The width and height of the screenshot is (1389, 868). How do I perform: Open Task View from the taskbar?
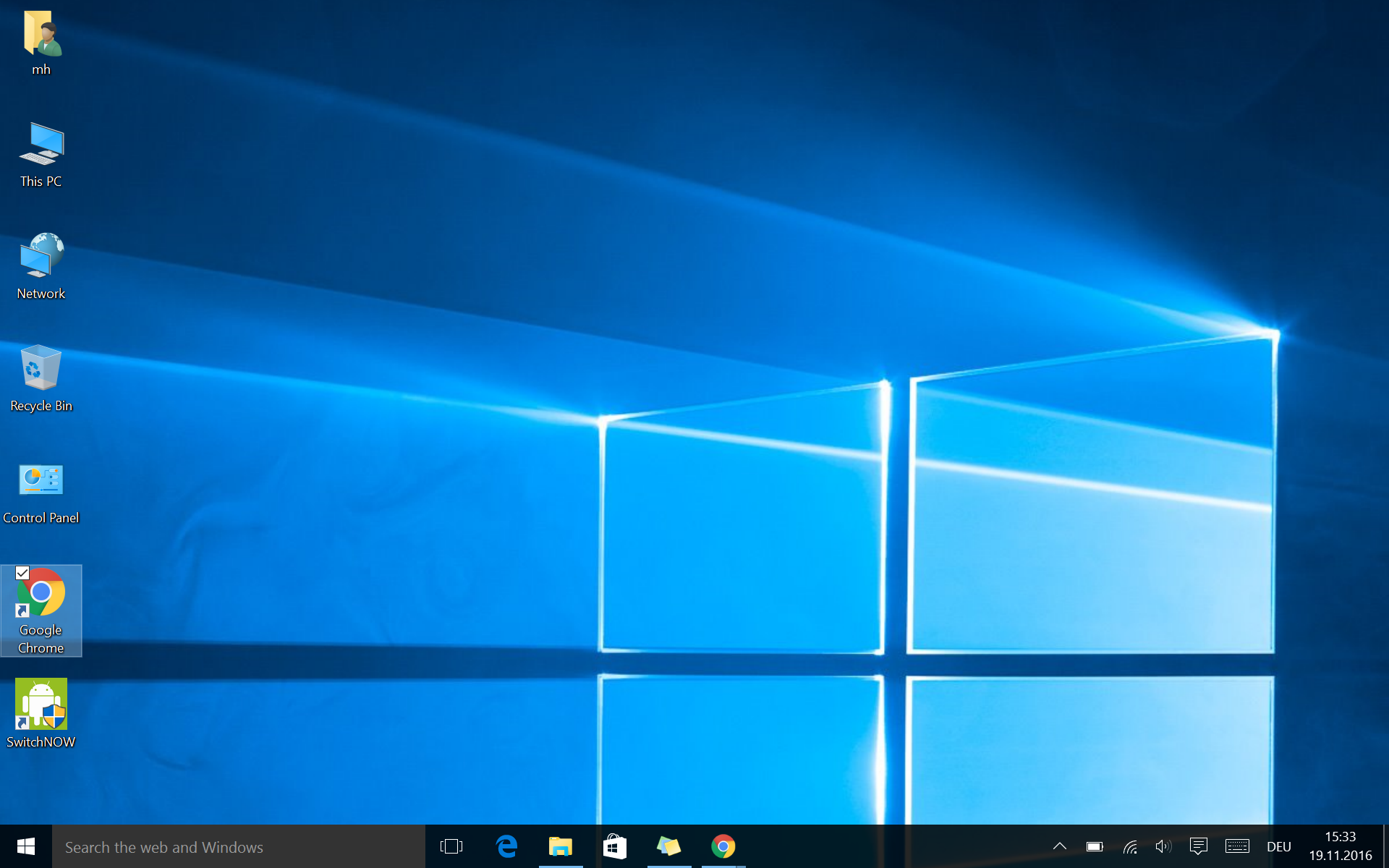[x=451, y=846]
